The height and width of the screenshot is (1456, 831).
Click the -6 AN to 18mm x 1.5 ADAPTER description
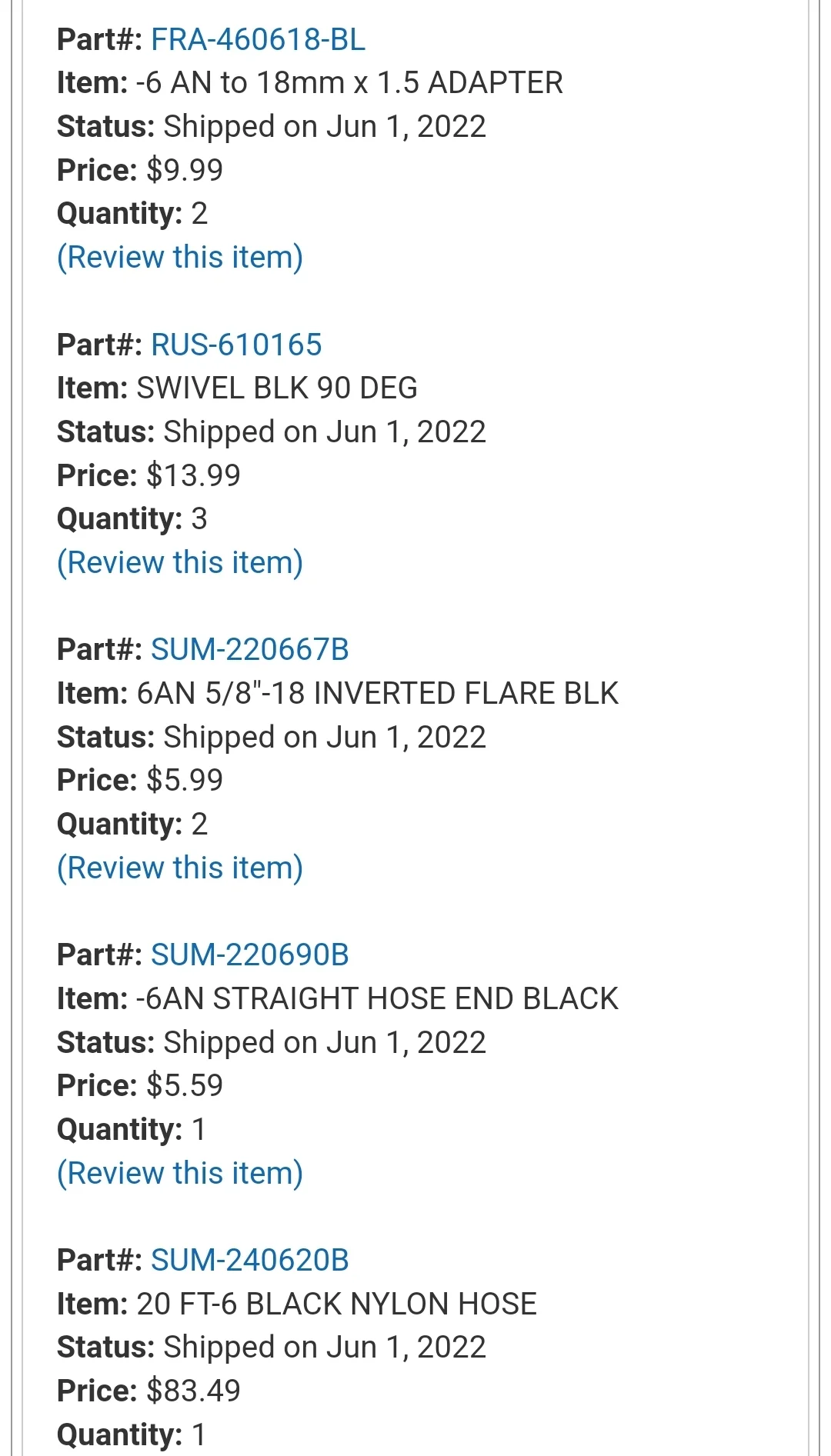349,83
